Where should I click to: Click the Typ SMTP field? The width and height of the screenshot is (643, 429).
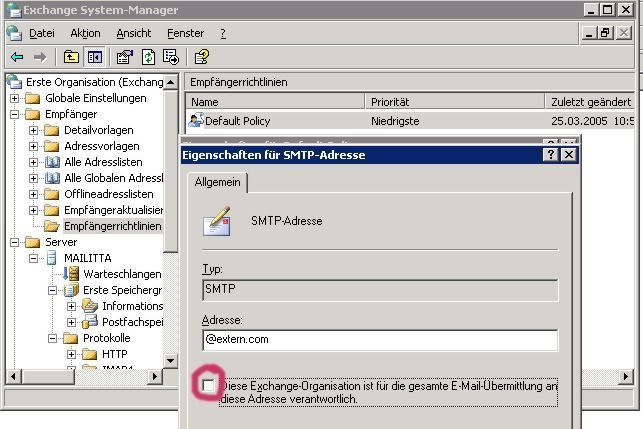(380, 290)
